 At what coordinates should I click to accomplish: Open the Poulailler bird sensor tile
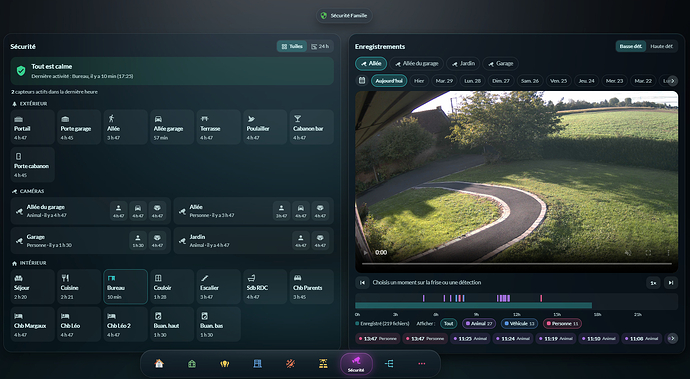(265, 127)
